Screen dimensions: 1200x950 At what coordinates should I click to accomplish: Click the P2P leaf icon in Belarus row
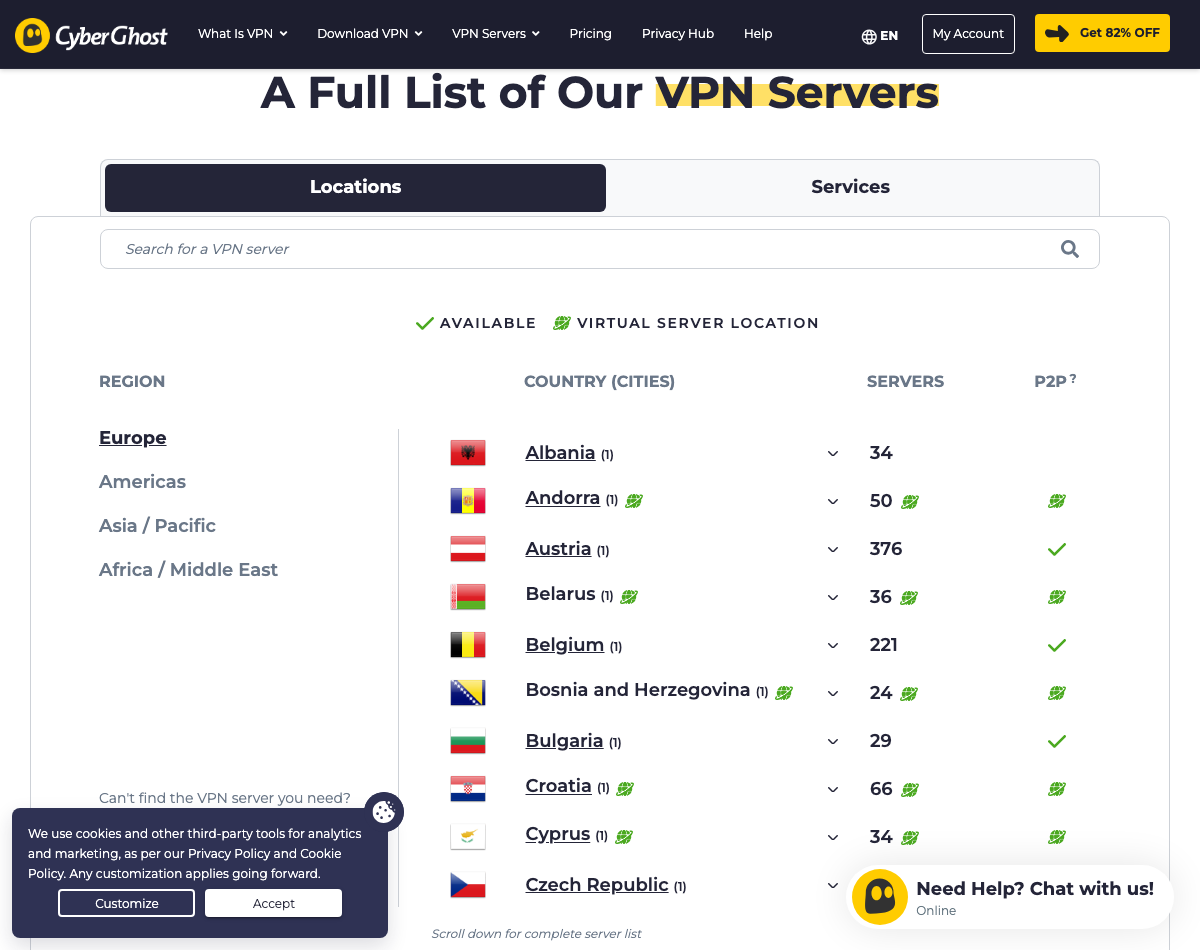point(1056,597)
